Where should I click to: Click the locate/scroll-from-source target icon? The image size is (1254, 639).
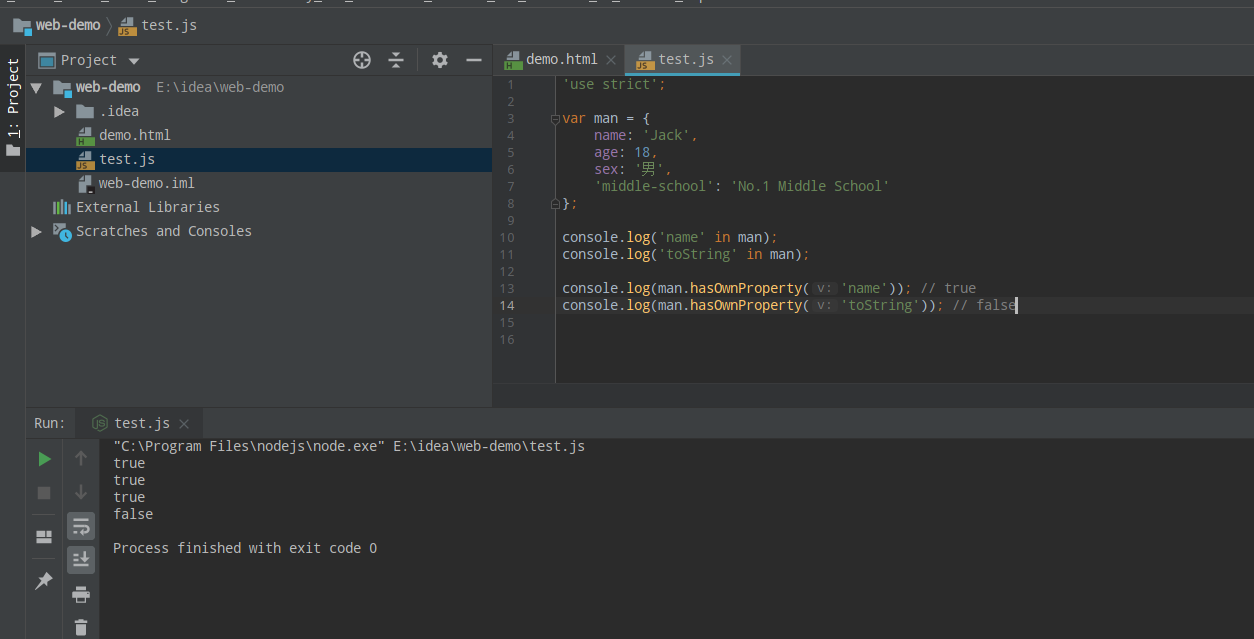pos(362,60)
